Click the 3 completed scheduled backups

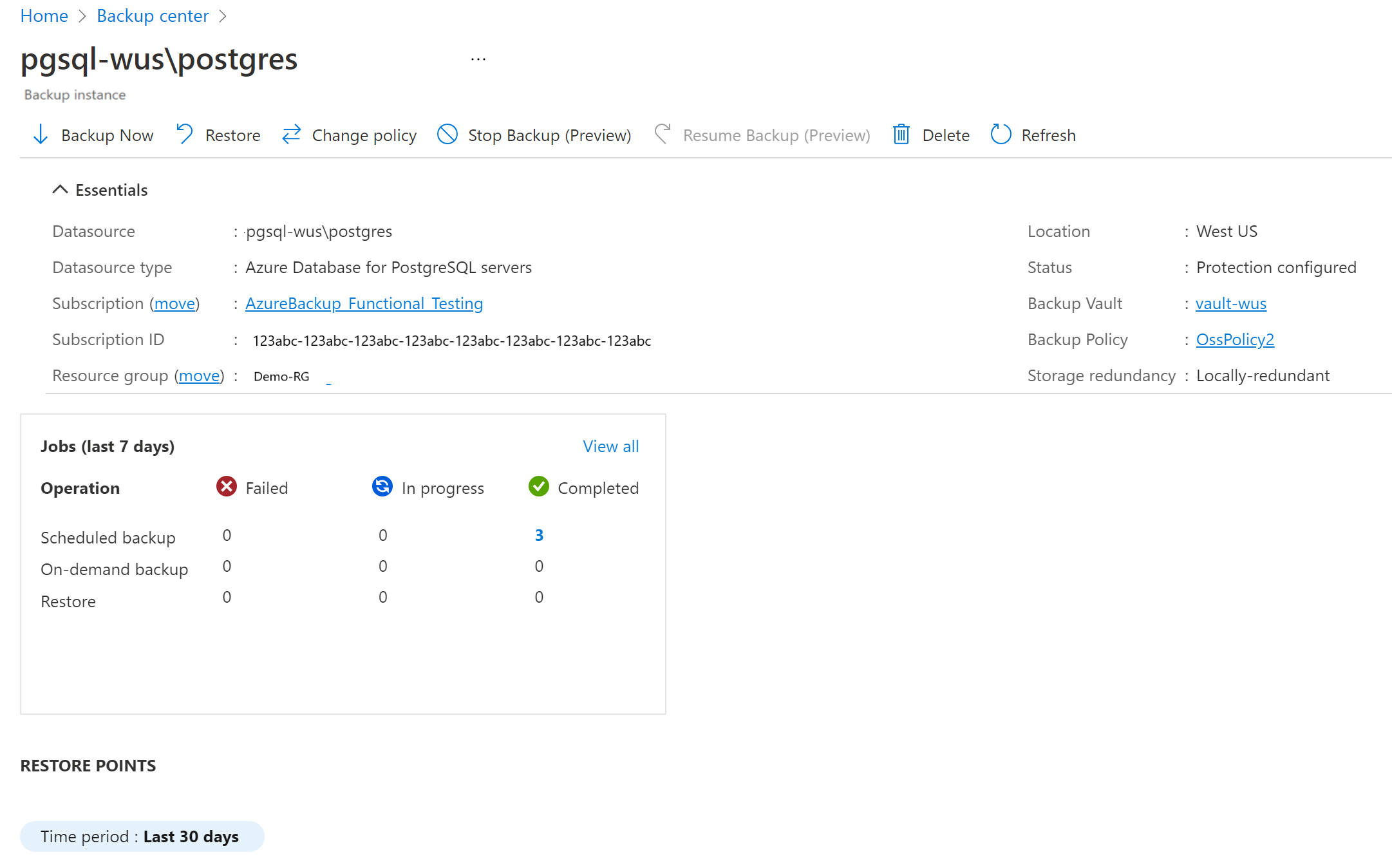coord(537,536)
